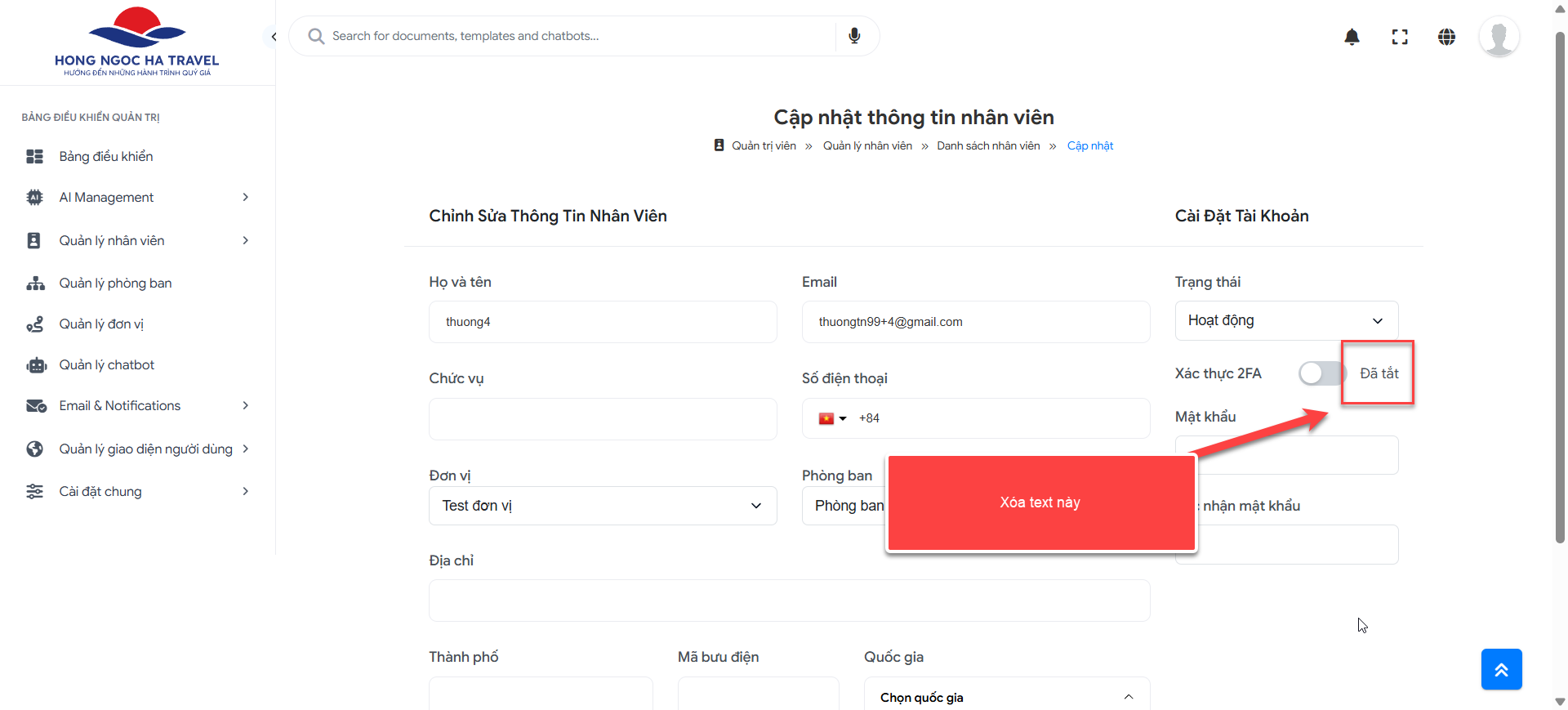Enable the Xác thực 2FA switch
The width and height of the screenshot is (1568, 710).
point(1321,373)
